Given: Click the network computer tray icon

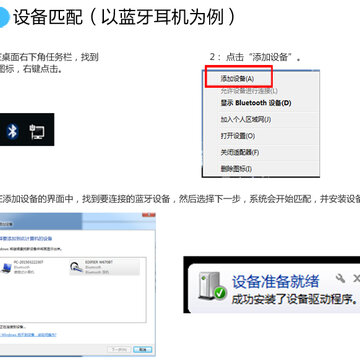Looking at the screenshot, I should tap(37, 132).
